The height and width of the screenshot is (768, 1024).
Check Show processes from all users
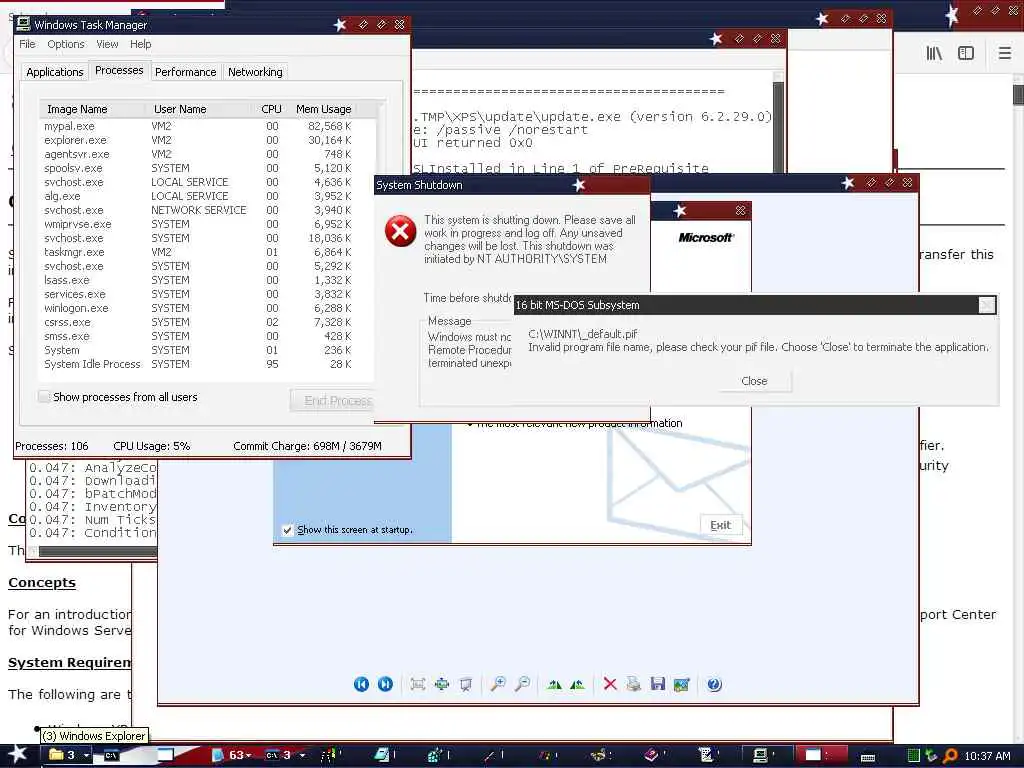44,396
